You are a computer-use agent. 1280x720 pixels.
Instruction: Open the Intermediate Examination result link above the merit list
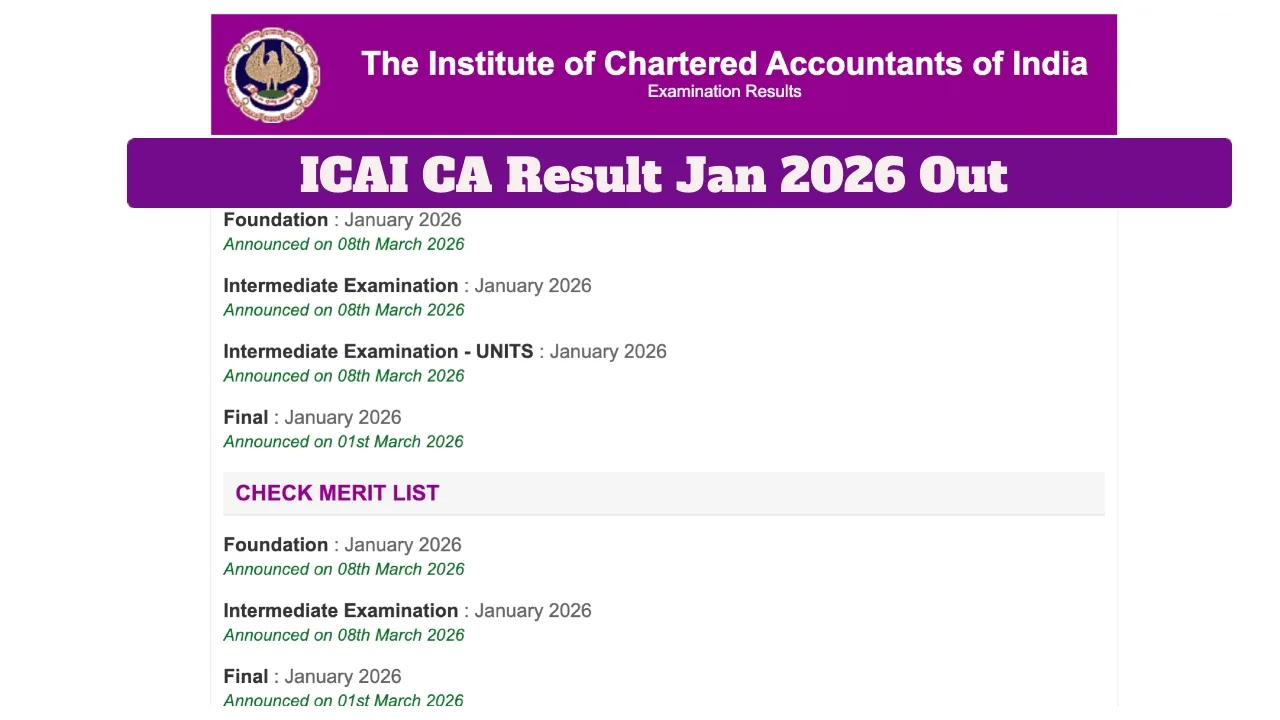[341, 286]
